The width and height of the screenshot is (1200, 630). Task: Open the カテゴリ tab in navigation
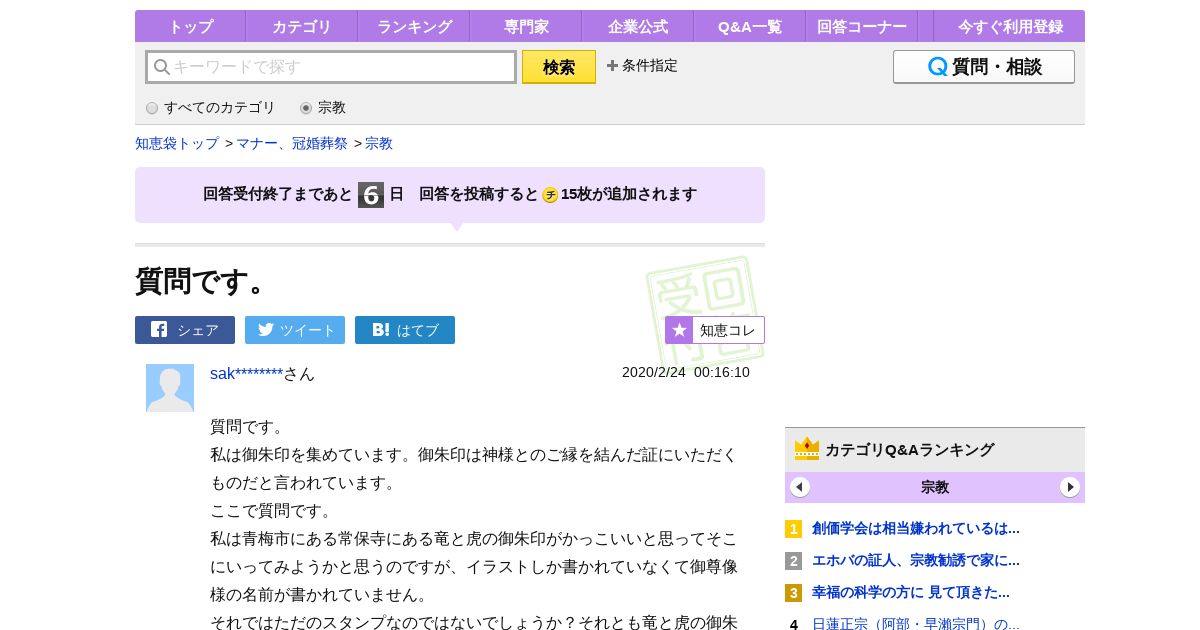(301, 27)
